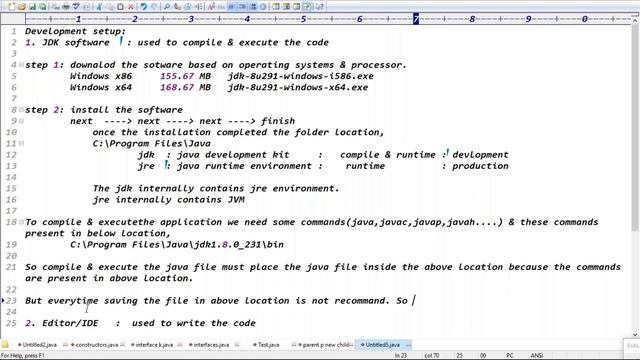Image resolution: width=640 pixels, height=360 pixels.
Task: Click the 'PC' status bar entry
Action: click(x=510, y=356)
